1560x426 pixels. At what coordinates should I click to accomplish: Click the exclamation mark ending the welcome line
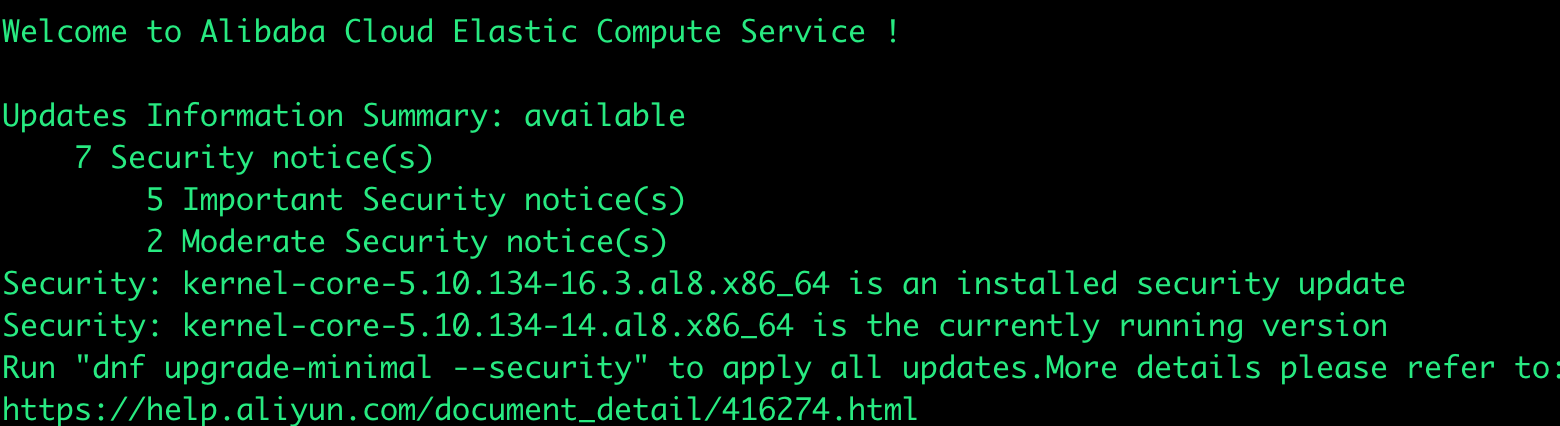click(892, 32)
